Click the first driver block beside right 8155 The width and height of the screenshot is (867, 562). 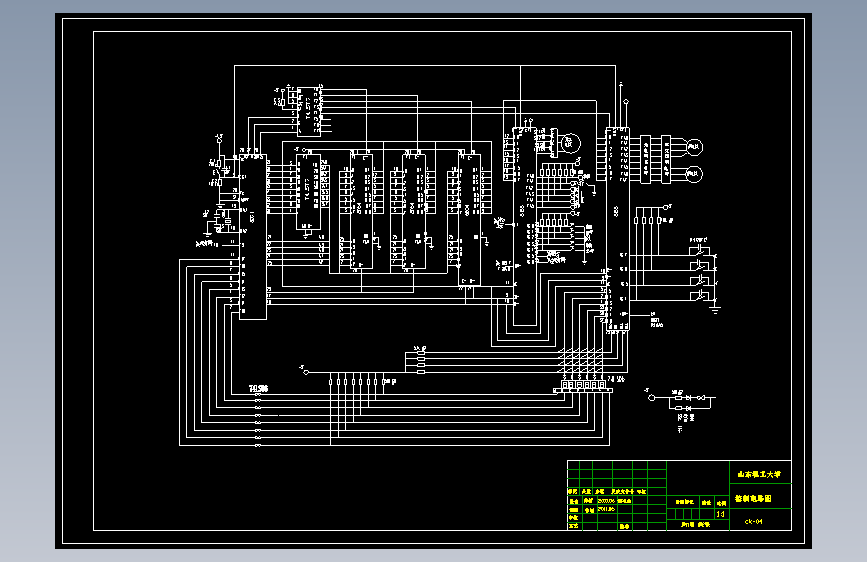[x=645, y=159]
